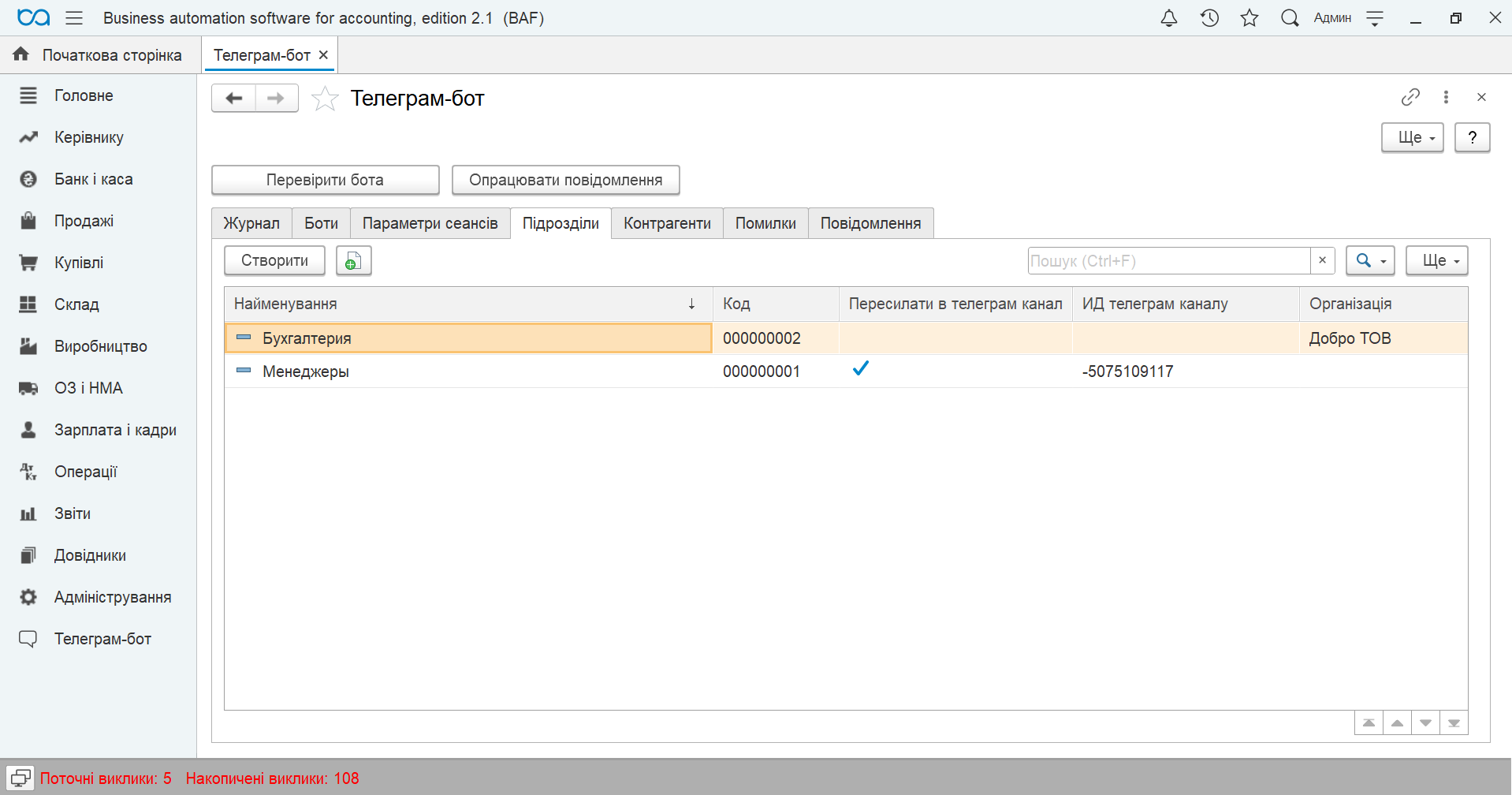This screenshot has width=1512, height=795.
Task: Open the three-dots form options icon
Action: (1446, 97)
